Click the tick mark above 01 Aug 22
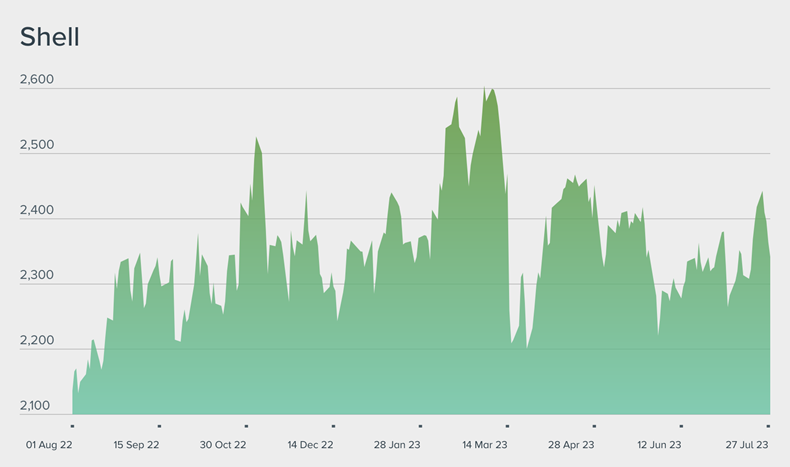The height and width of the screenshot is (467, 790). pos(72,426)
